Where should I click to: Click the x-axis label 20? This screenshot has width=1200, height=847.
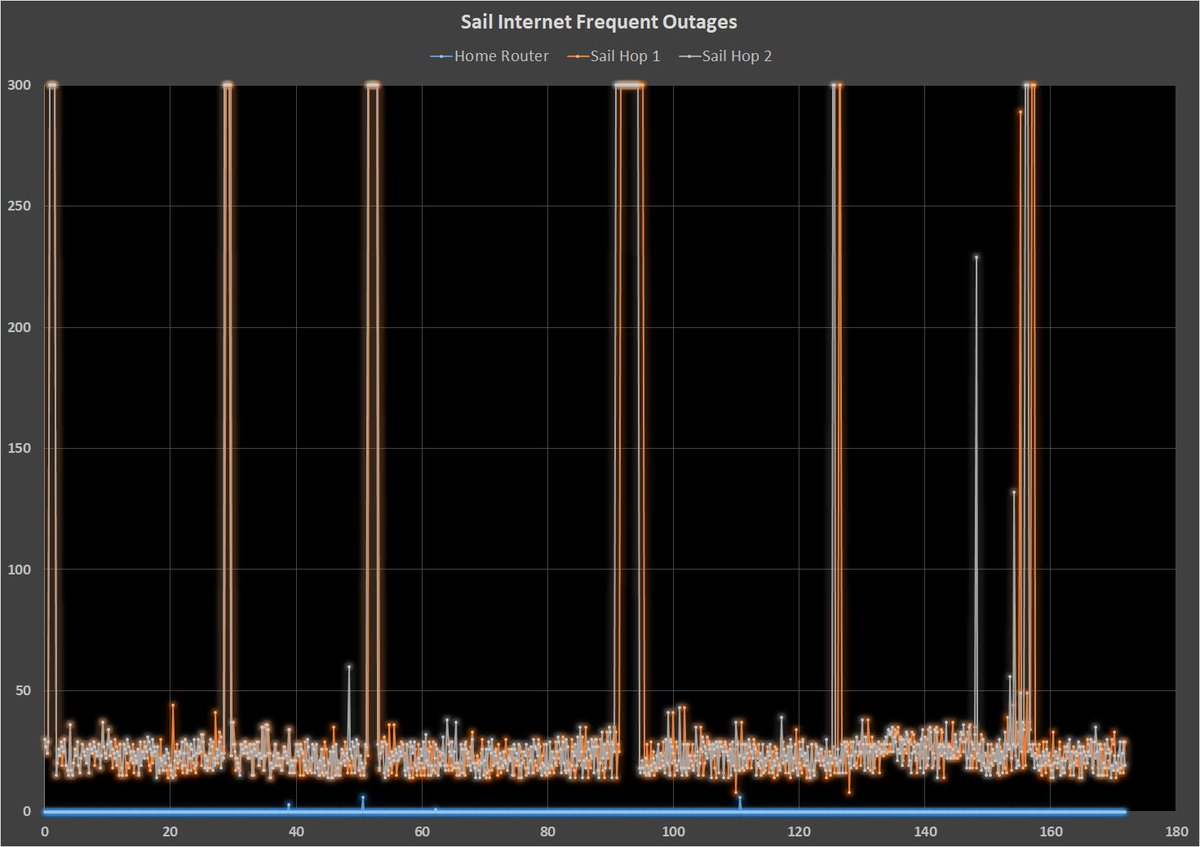pyautogui.click(x=170, y=831)
